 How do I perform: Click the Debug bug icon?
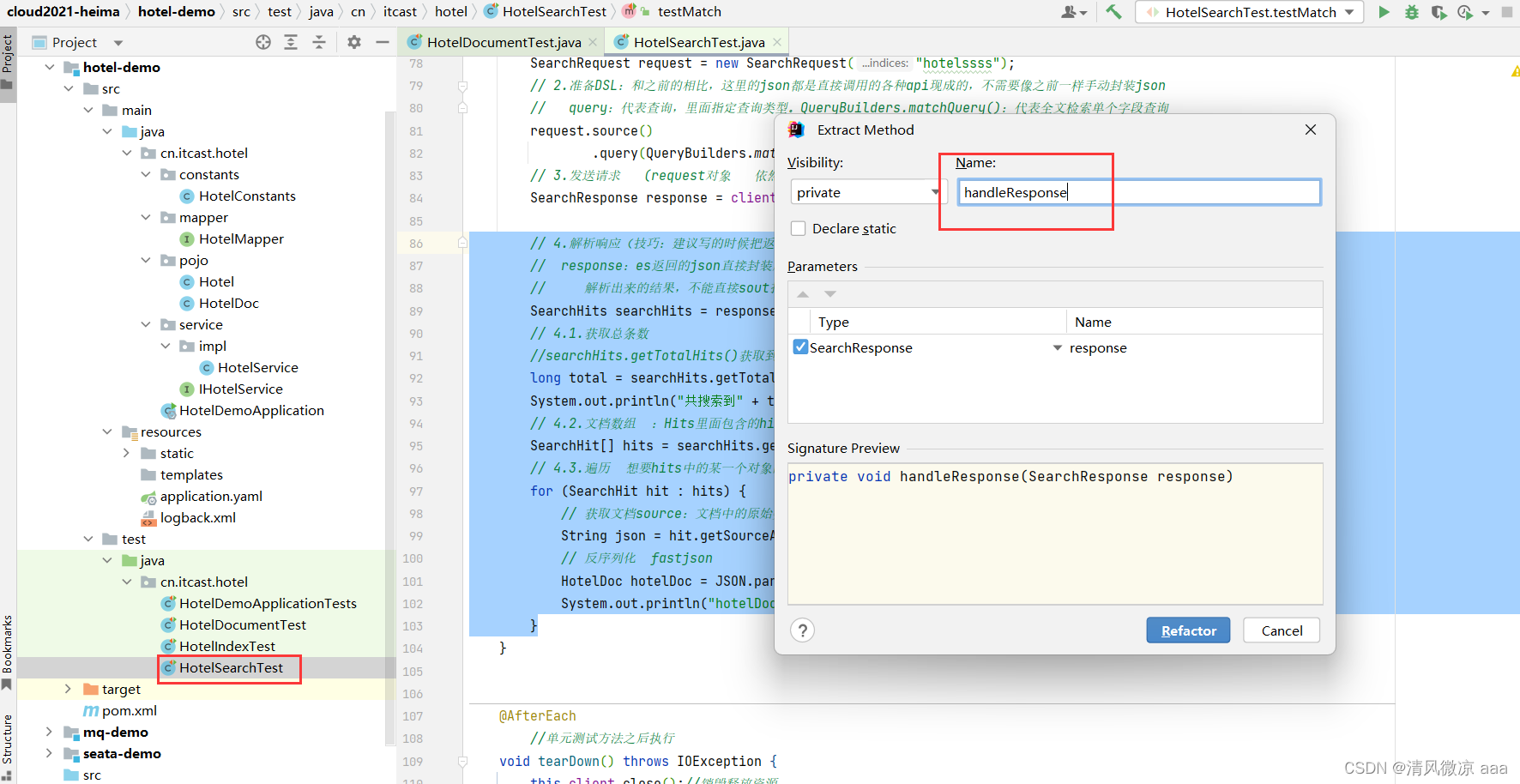[x=1411, y=12]
